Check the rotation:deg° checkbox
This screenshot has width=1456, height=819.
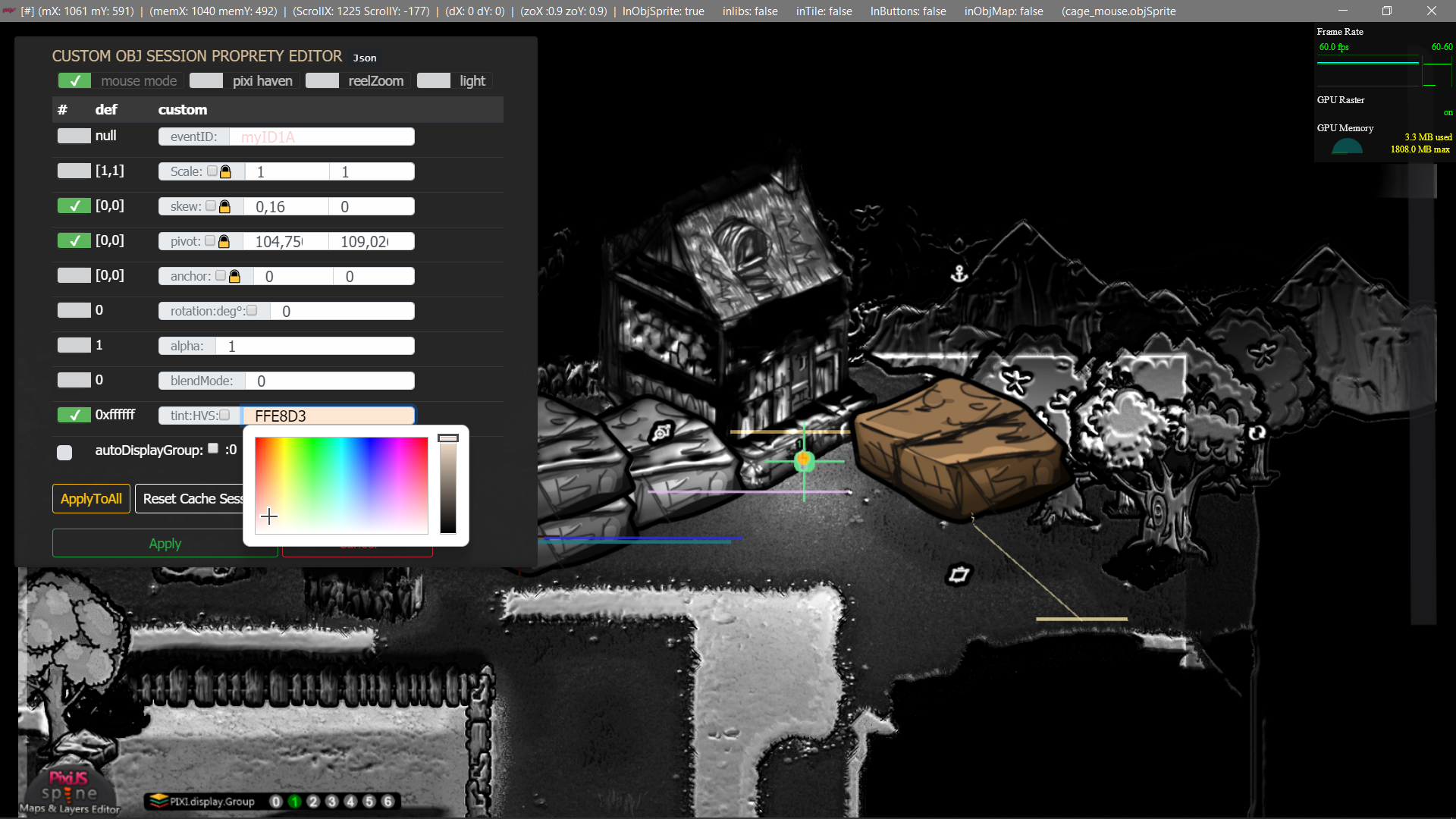click(252, 311)
